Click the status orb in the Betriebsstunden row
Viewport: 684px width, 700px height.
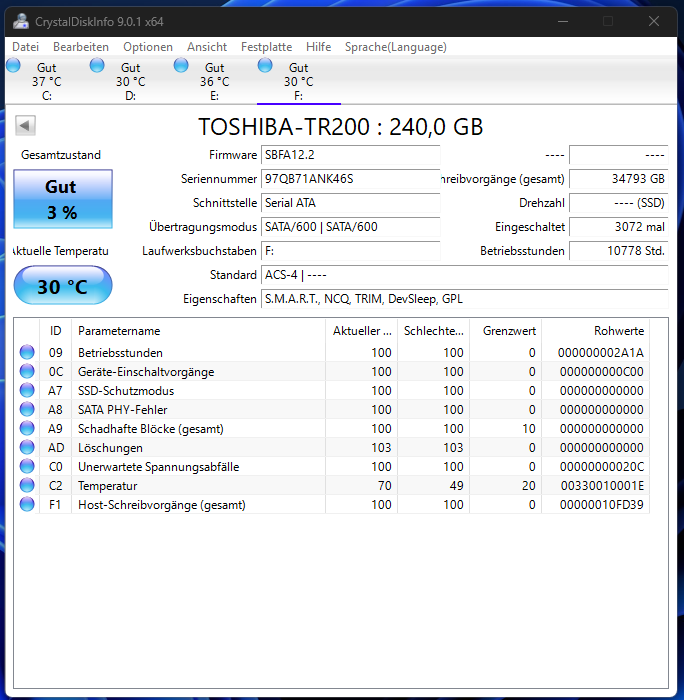click(x=27, y=352)
